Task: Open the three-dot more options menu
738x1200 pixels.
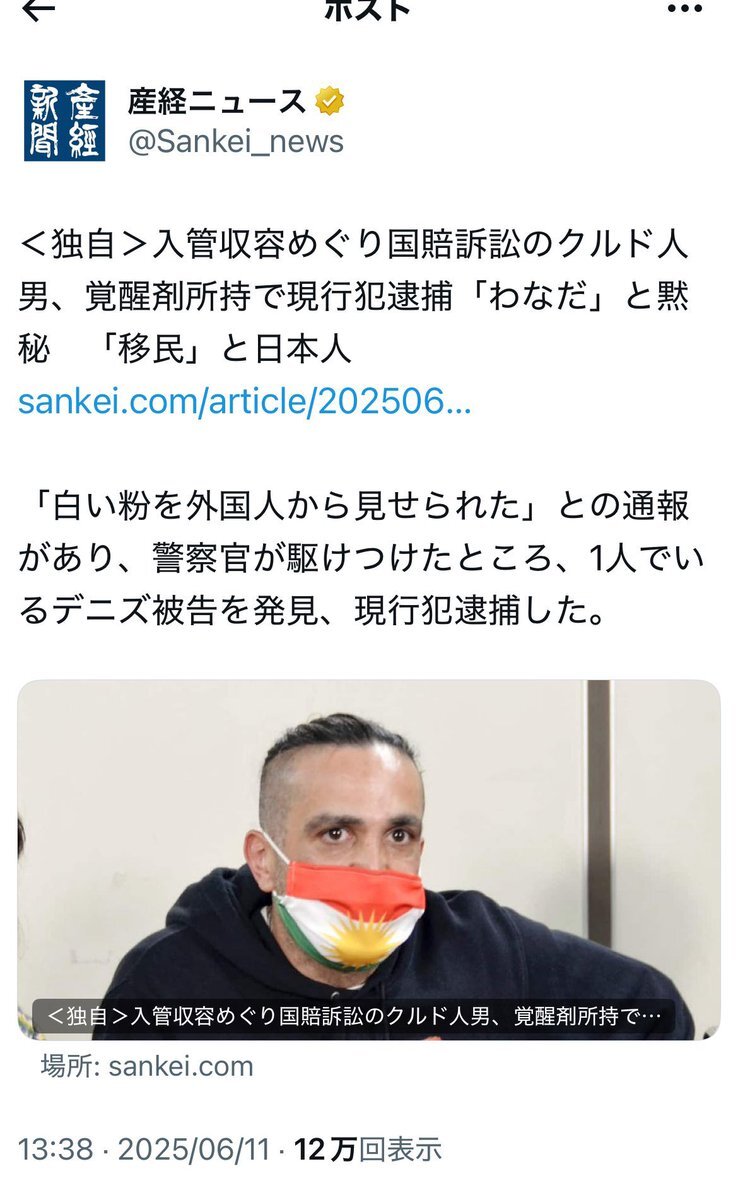Action: click(685, 8)
